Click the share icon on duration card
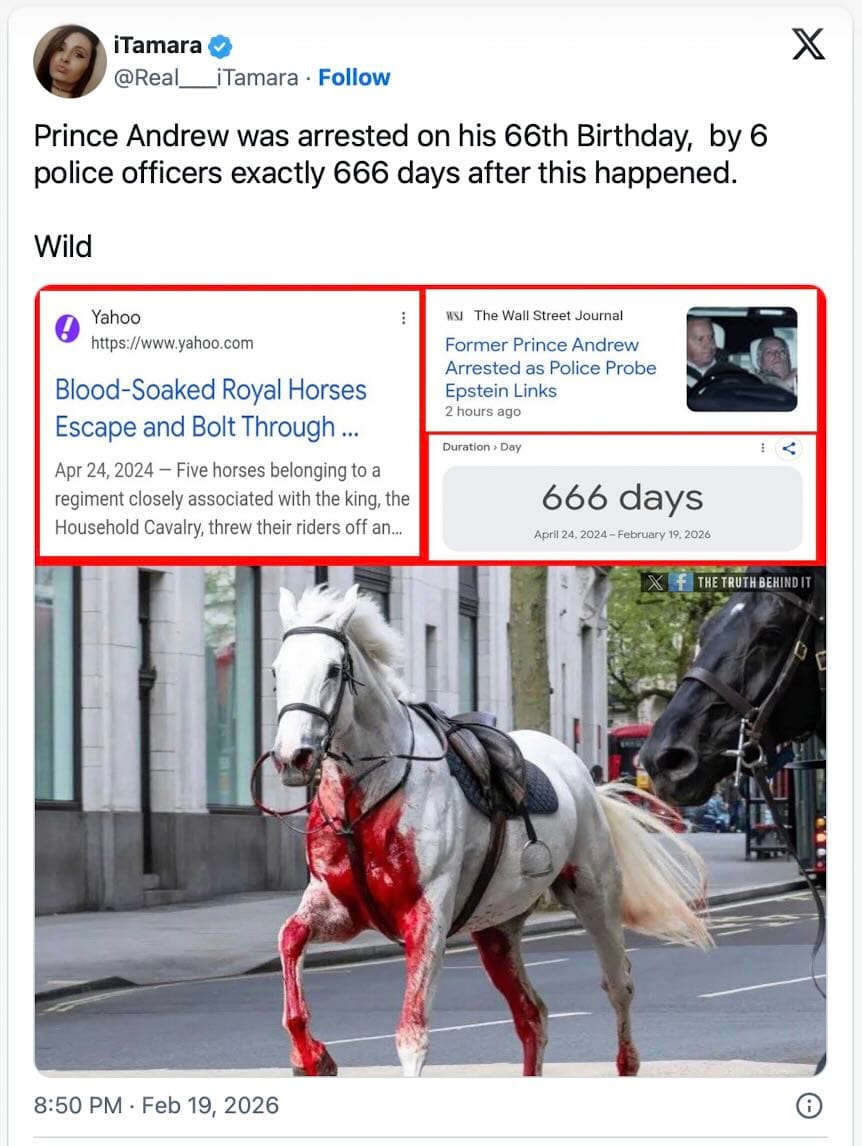The image size is (862, 1146). (789, 448)
